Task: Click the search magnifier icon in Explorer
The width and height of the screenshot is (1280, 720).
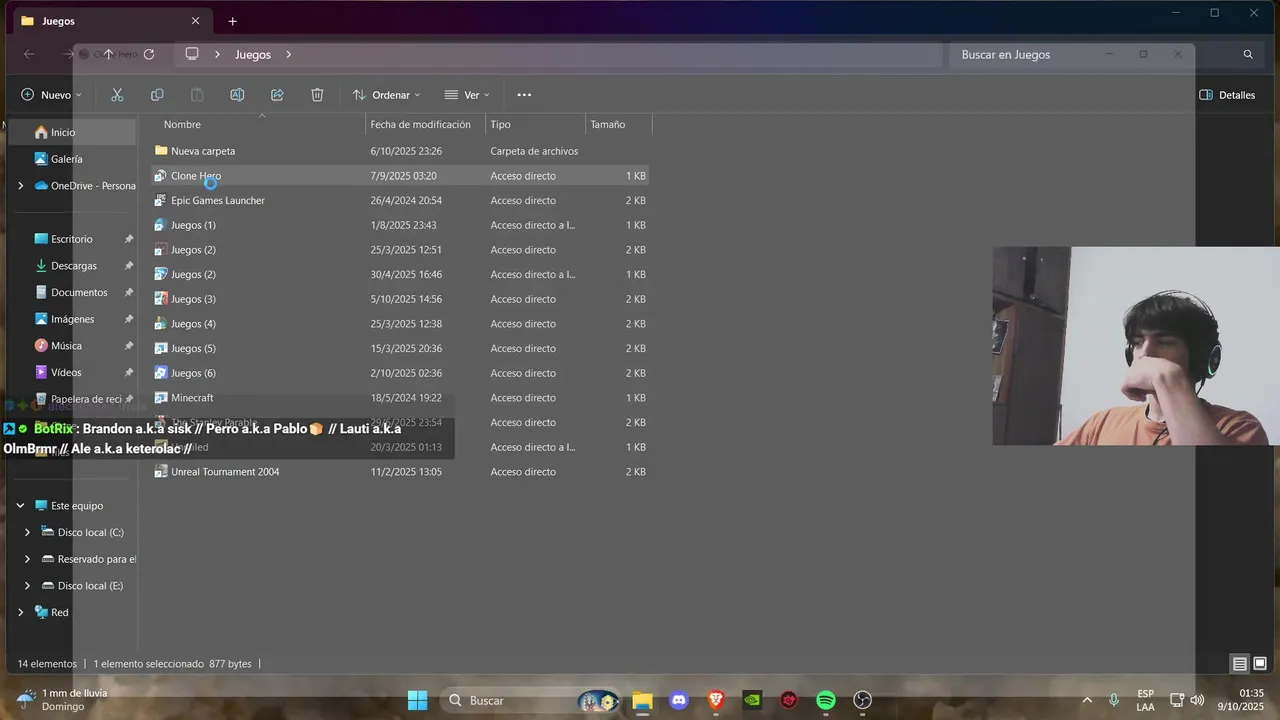Action: tap(1248, 55)
